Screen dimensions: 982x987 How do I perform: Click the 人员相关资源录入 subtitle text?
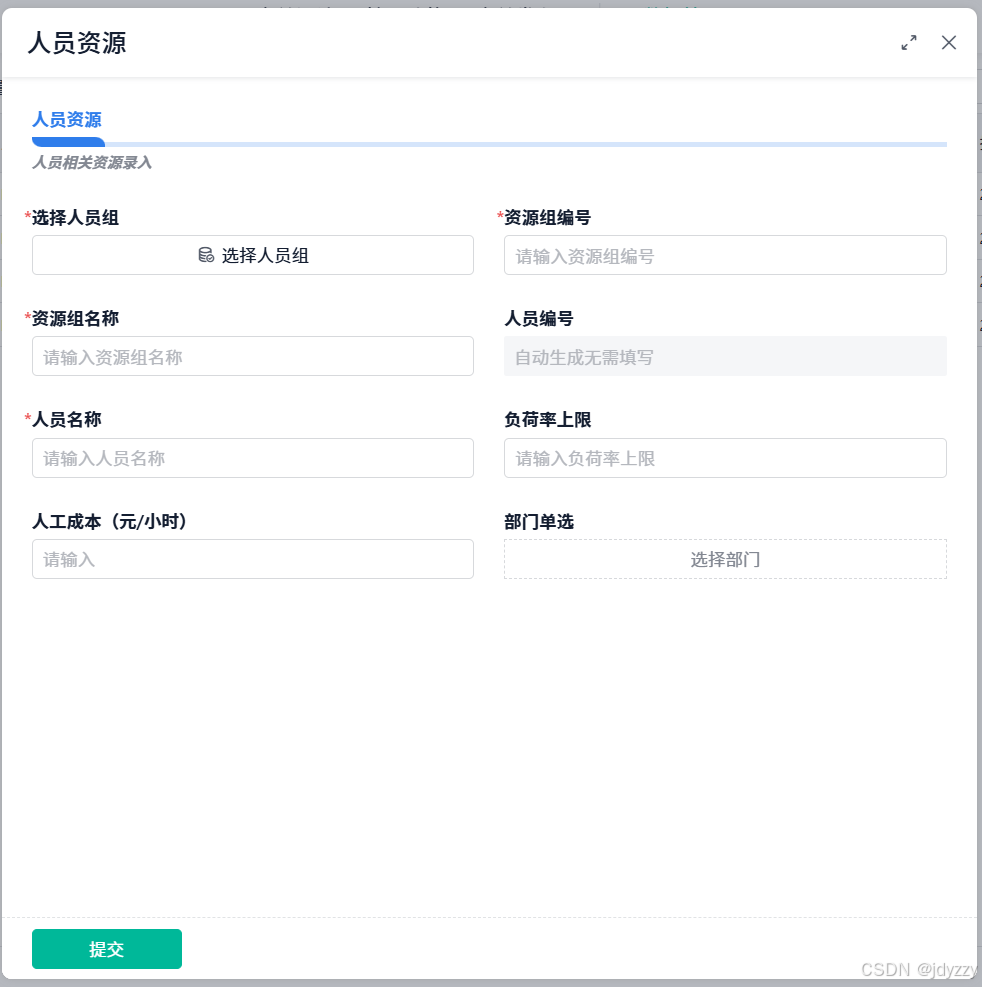pyautogui.click(x=90, y=163)
